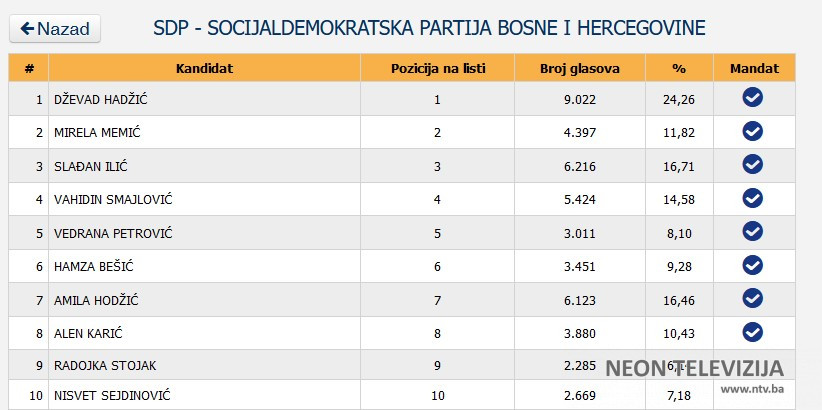Click the % column header

click(679, 68)
